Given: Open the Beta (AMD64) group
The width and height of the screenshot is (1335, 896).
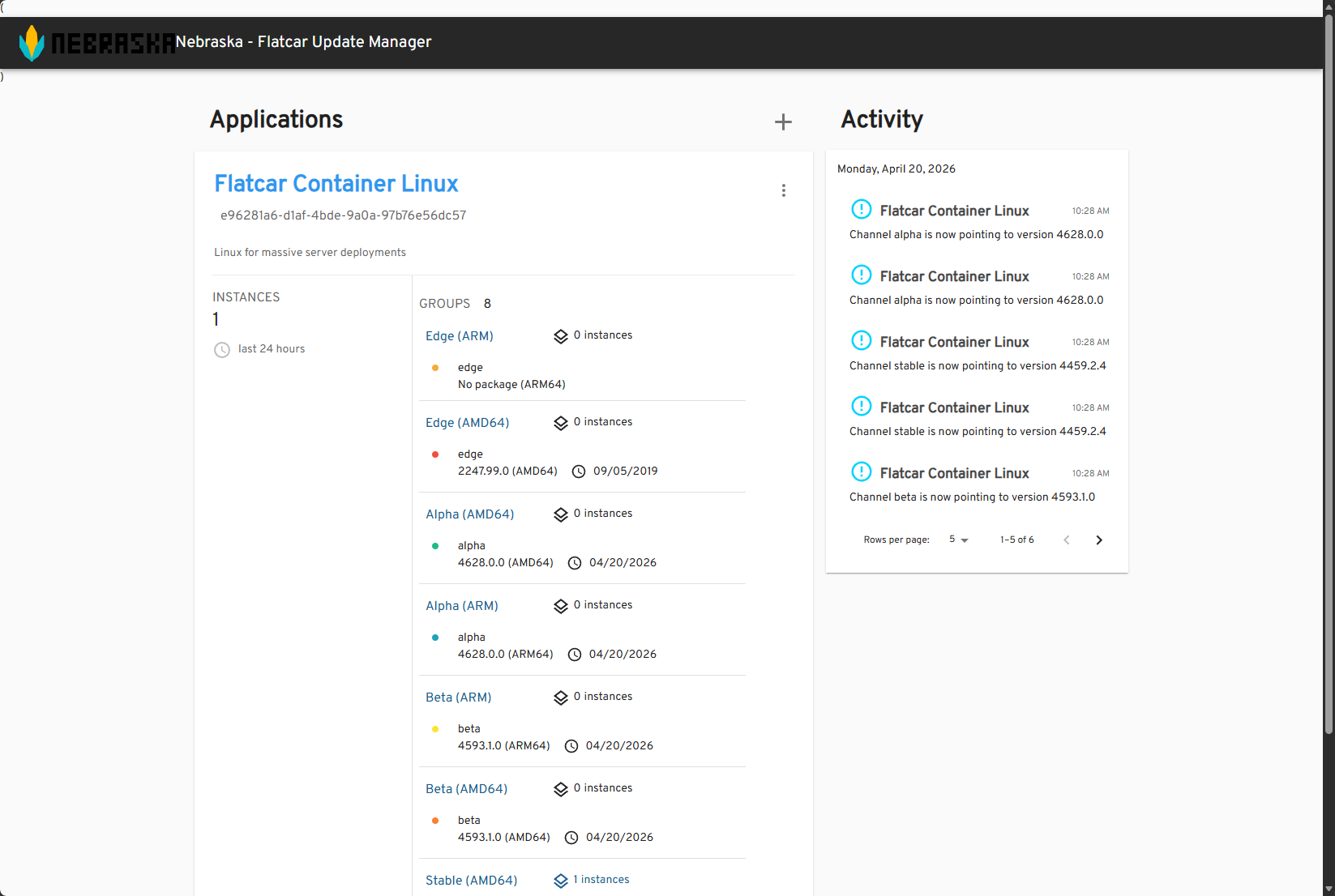Looking at the screenshot, I should 466,789.
